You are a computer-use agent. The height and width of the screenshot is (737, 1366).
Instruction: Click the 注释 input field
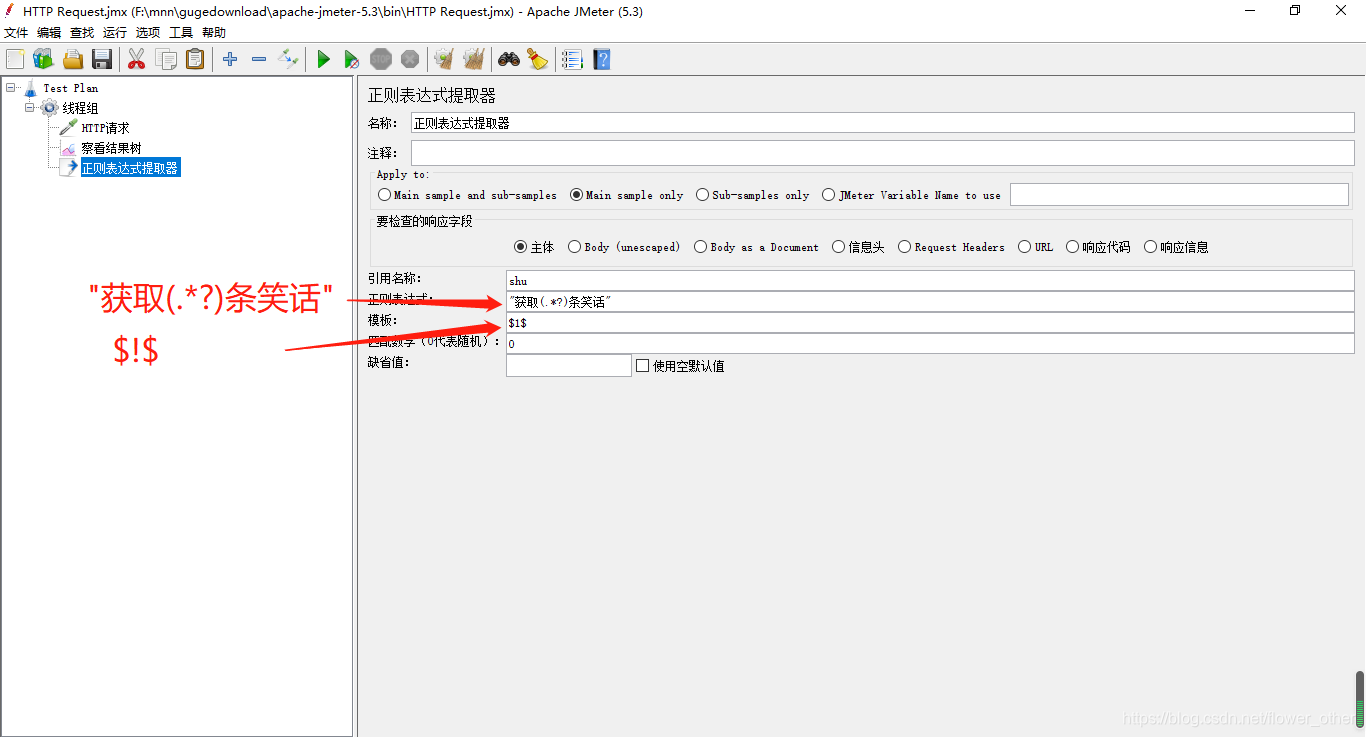coord(882,153)
